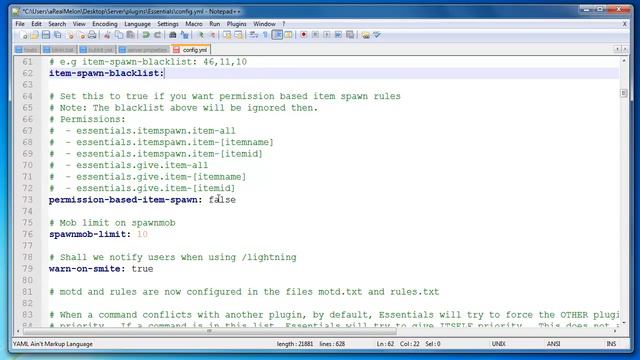Image resolution: width=640 pixels, height=360 pixels.
Task: Click the Close document toolbar icon
Action: (70, 35)
